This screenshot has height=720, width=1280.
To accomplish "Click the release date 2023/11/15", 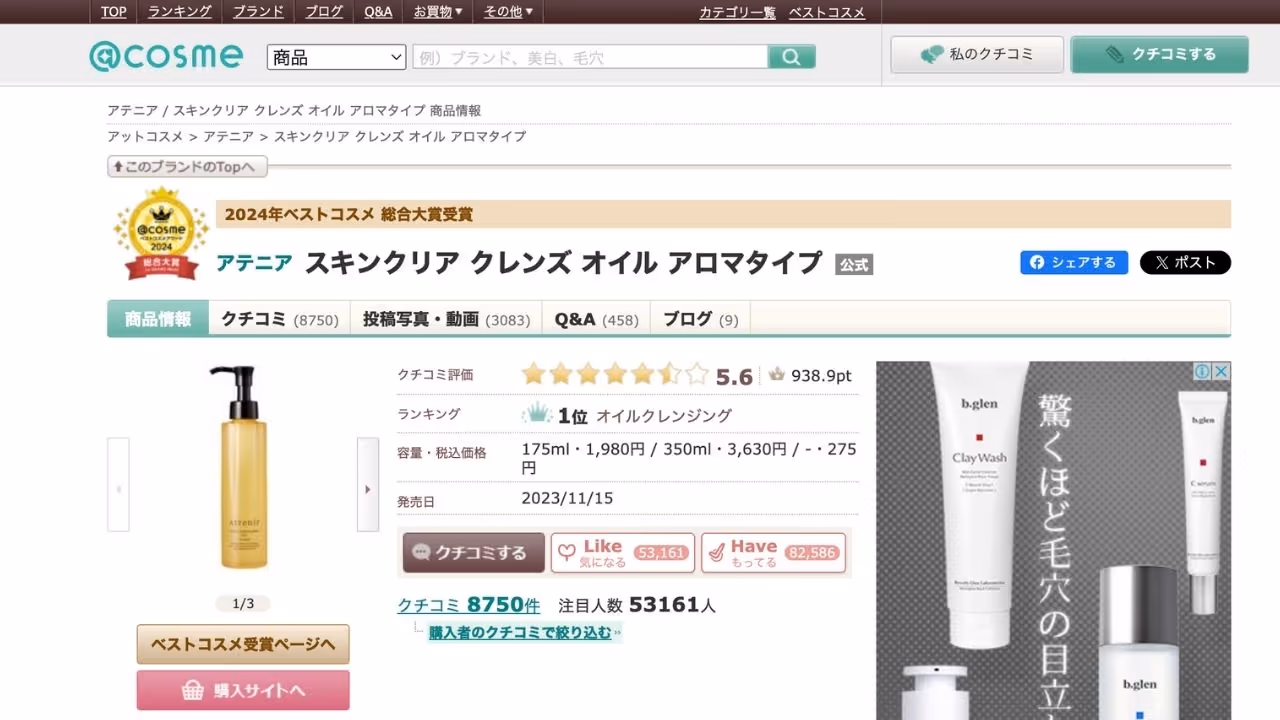I will click(567, 498).
